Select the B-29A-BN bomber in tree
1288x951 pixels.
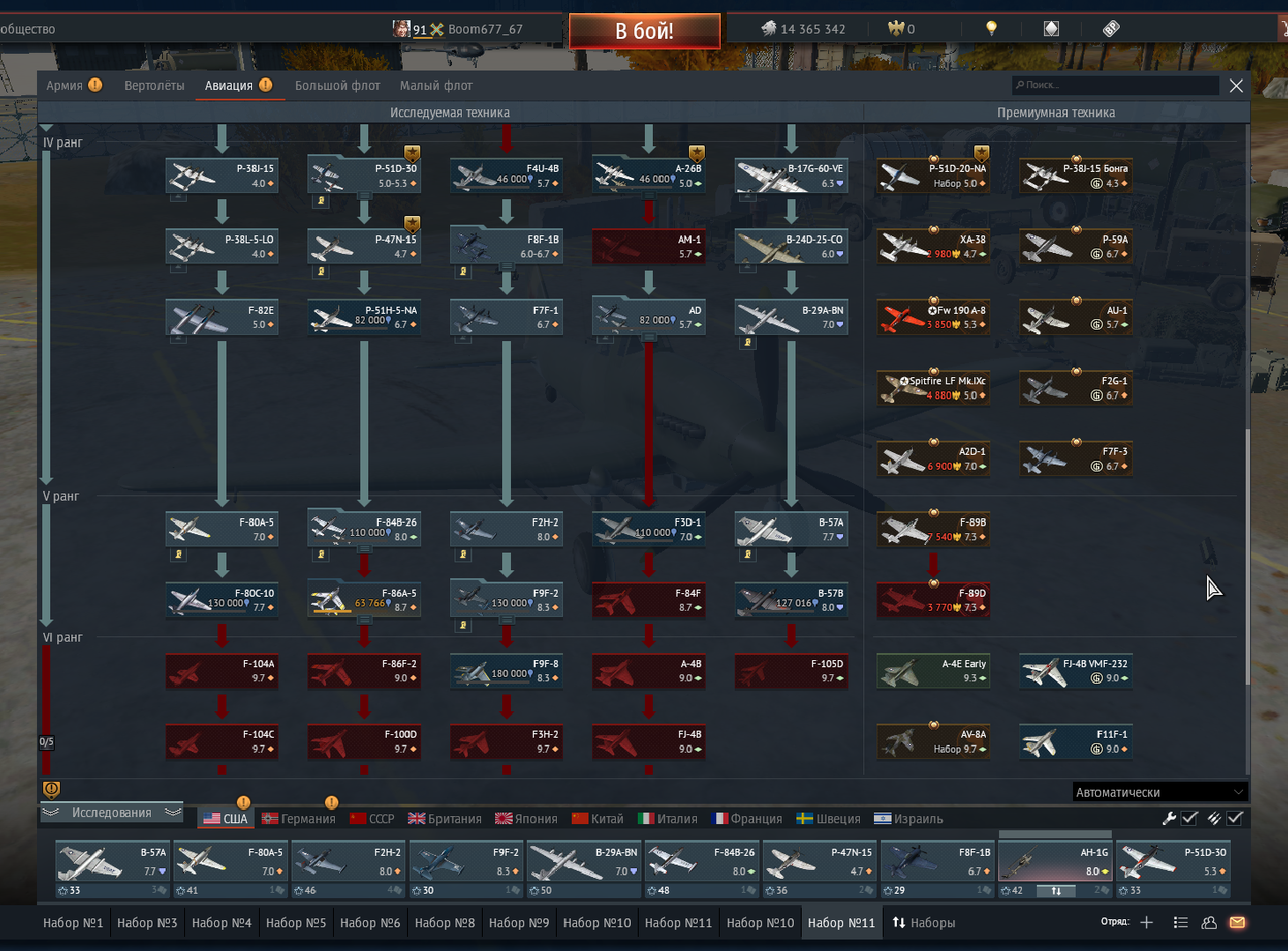pyautogui.click(x=791, y=317)
